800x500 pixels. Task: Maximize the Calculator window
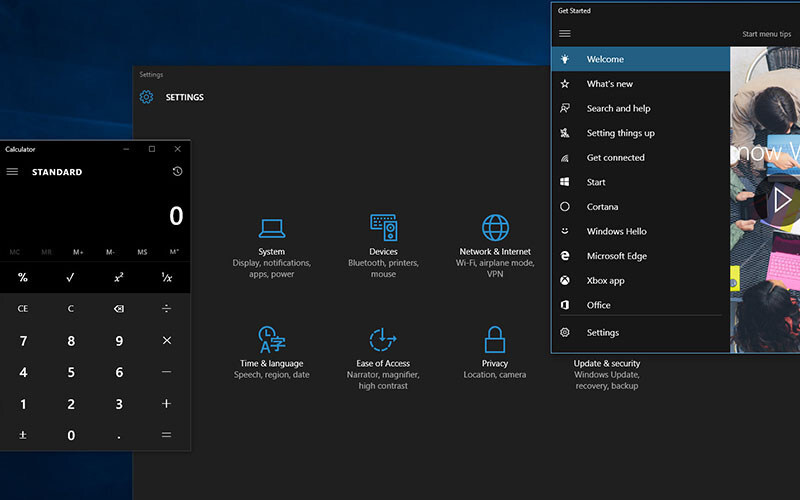coord(152,149)
